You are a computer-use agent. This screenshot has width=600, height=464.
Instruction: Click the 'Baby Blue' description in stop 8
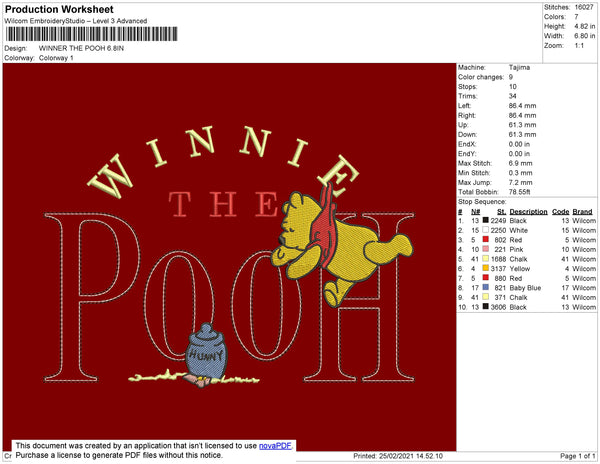click(x=525, y=288)
